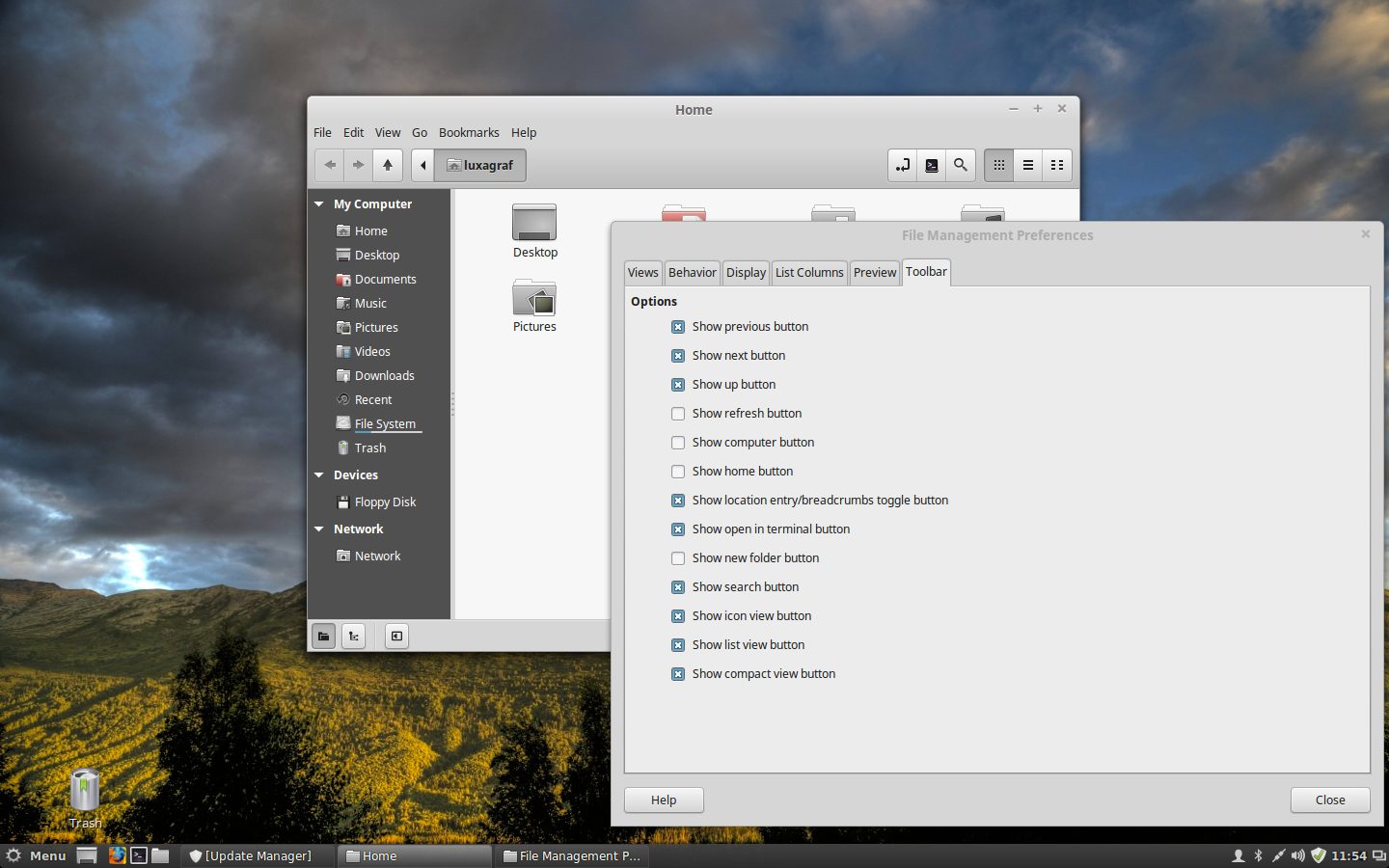Click the search toolbar icon
This screenshot has height=868, width=1389.
click(961, 165)
